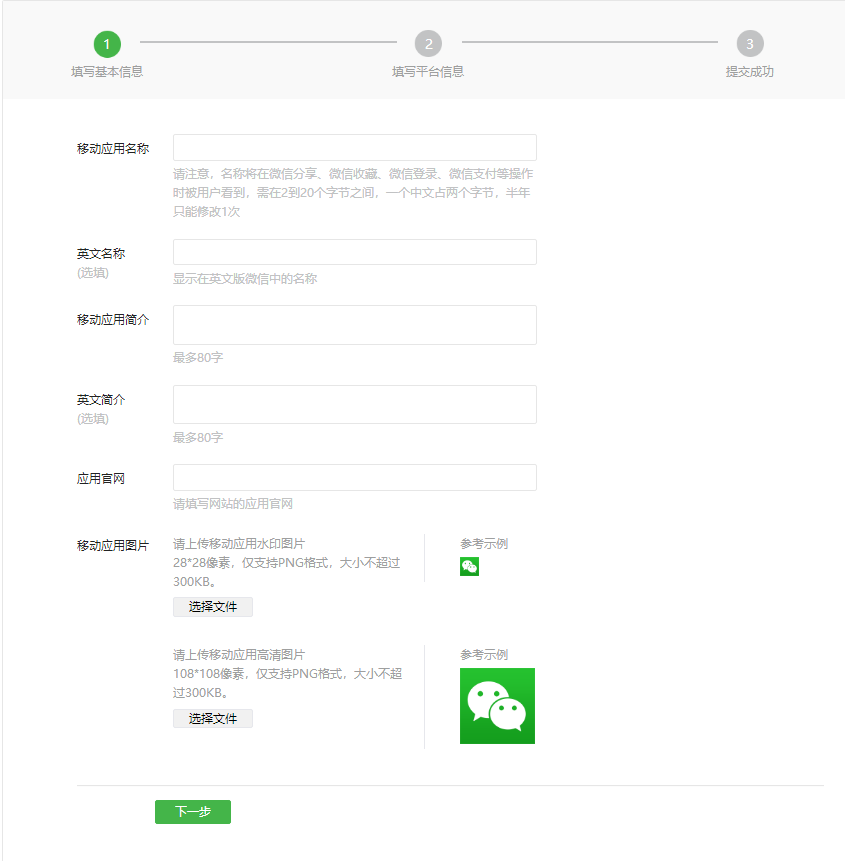This screenshot has height=861, width=845.
Task: Select the 填写基本信息 step label
Action: coord(107,72)
